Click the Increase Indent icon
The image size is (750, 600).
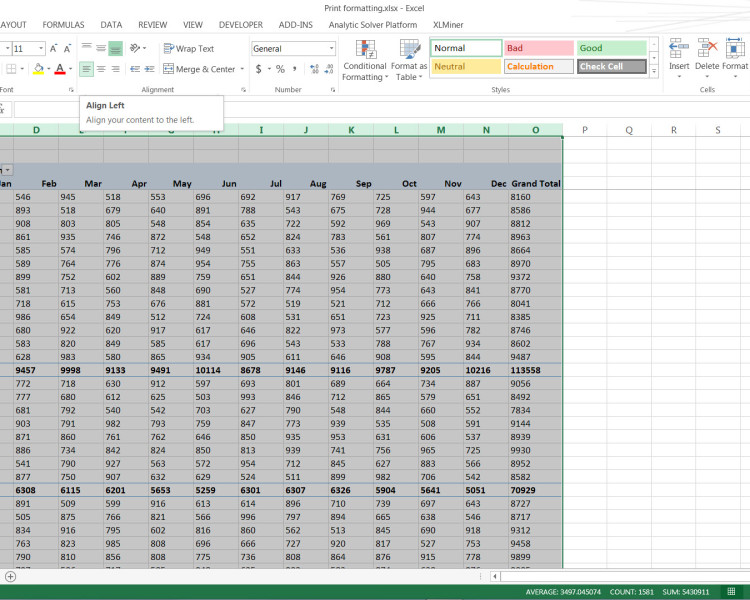pyautogui.click(x=148, y=69)
